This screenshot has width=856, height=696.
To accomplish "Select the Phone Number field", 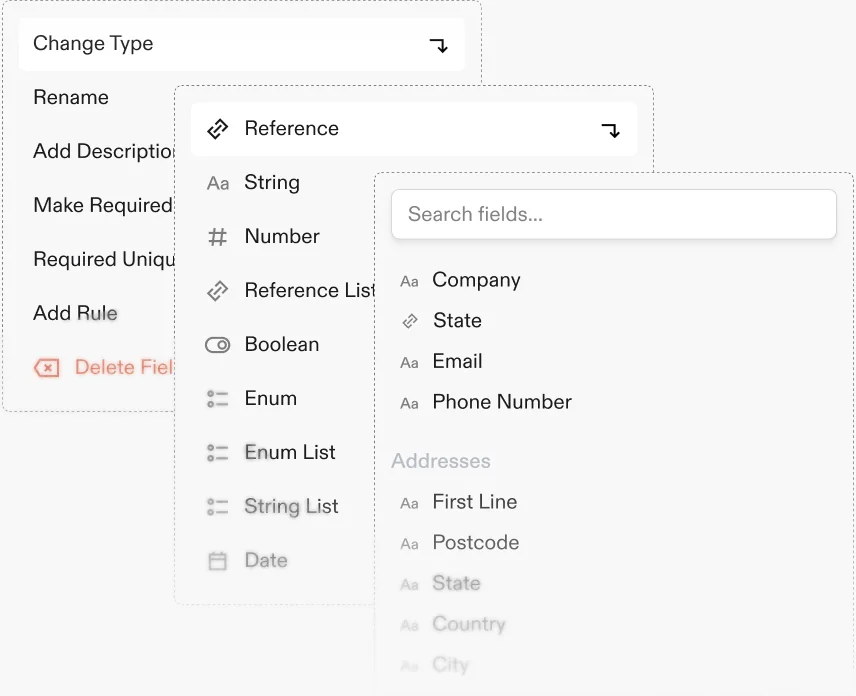I will click(x=501, y=403).
